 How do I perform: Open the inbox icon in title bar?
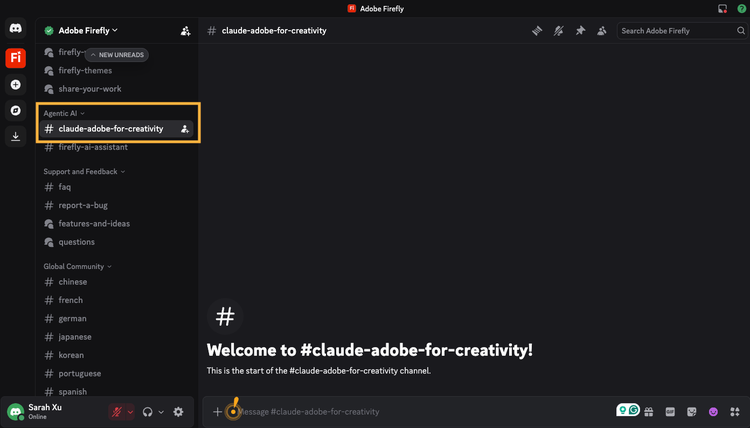722,9
